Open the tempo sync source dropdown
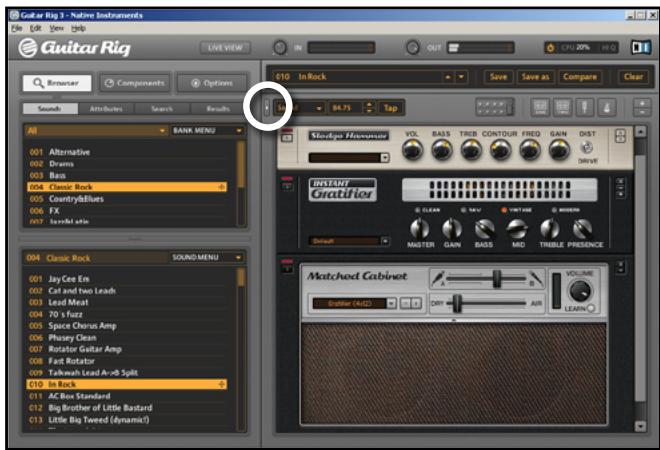The height and width of the screenshot is (450, 660). [299, 108]
